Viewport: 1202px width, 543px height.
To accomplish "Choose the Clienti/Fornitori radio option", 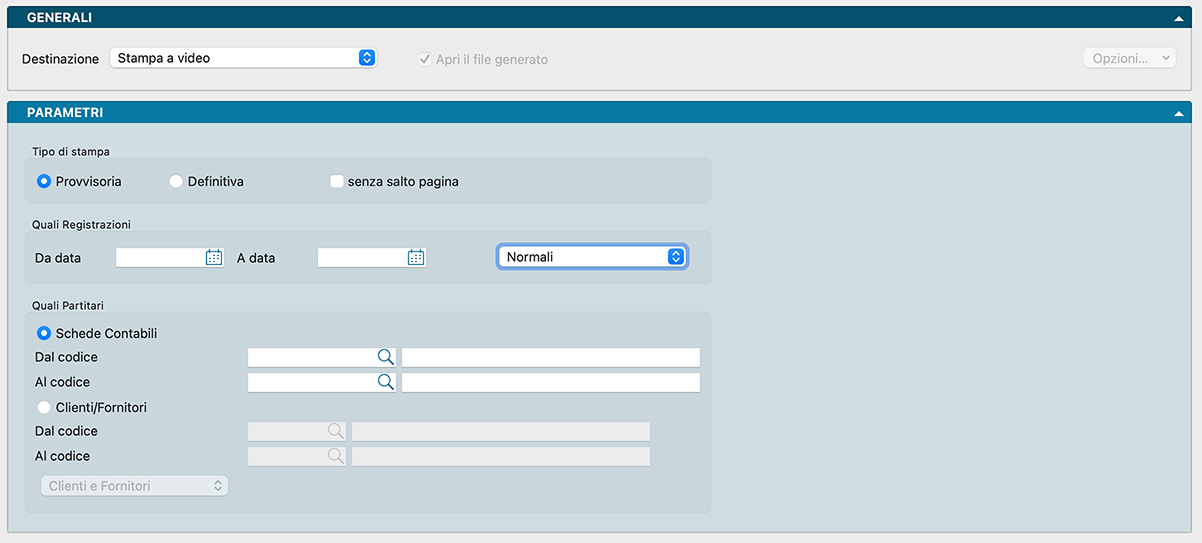I will point(44,407).
